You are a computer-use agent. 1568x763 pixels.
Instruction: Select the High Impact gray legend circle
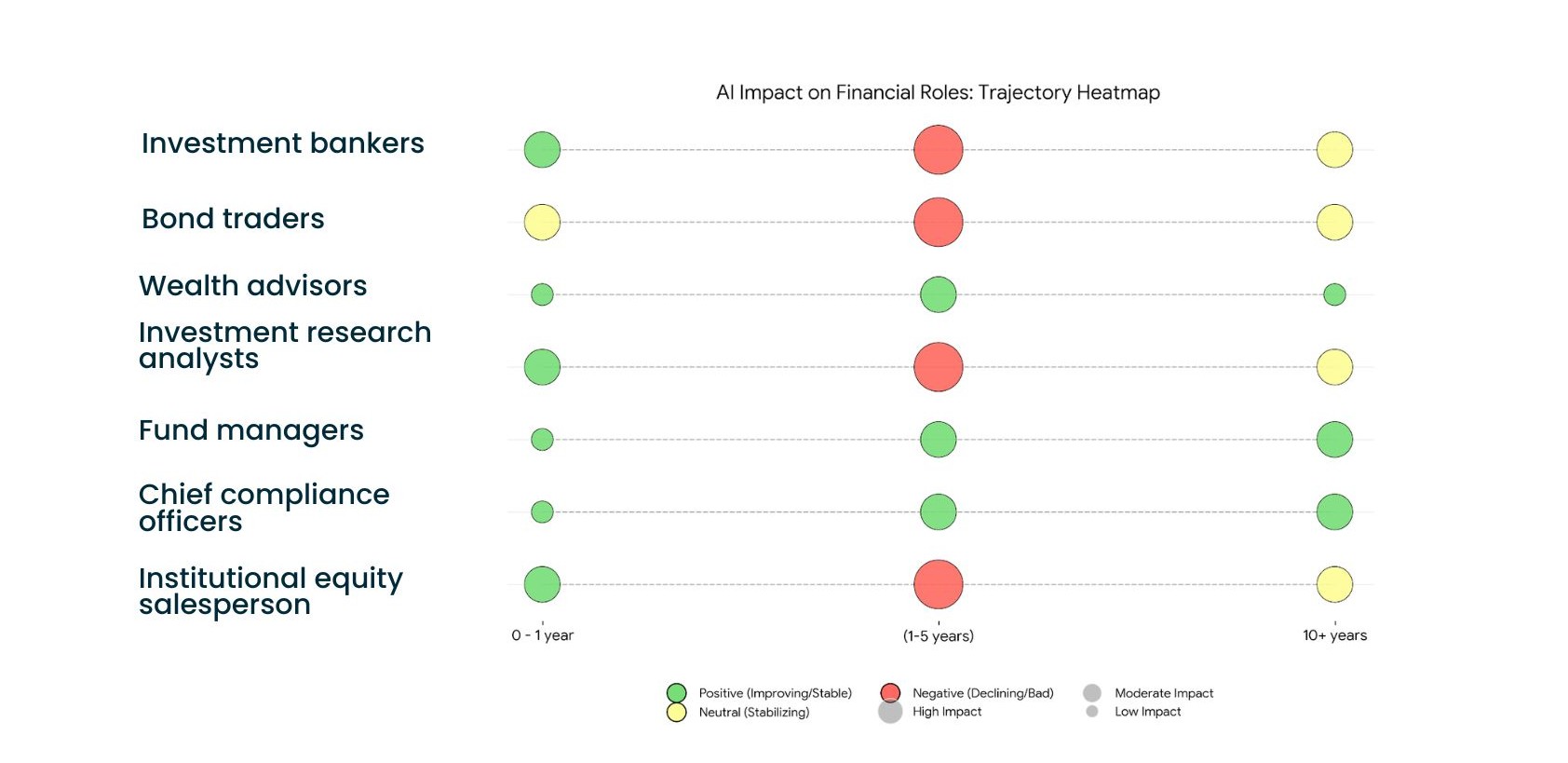click(890, 713)
